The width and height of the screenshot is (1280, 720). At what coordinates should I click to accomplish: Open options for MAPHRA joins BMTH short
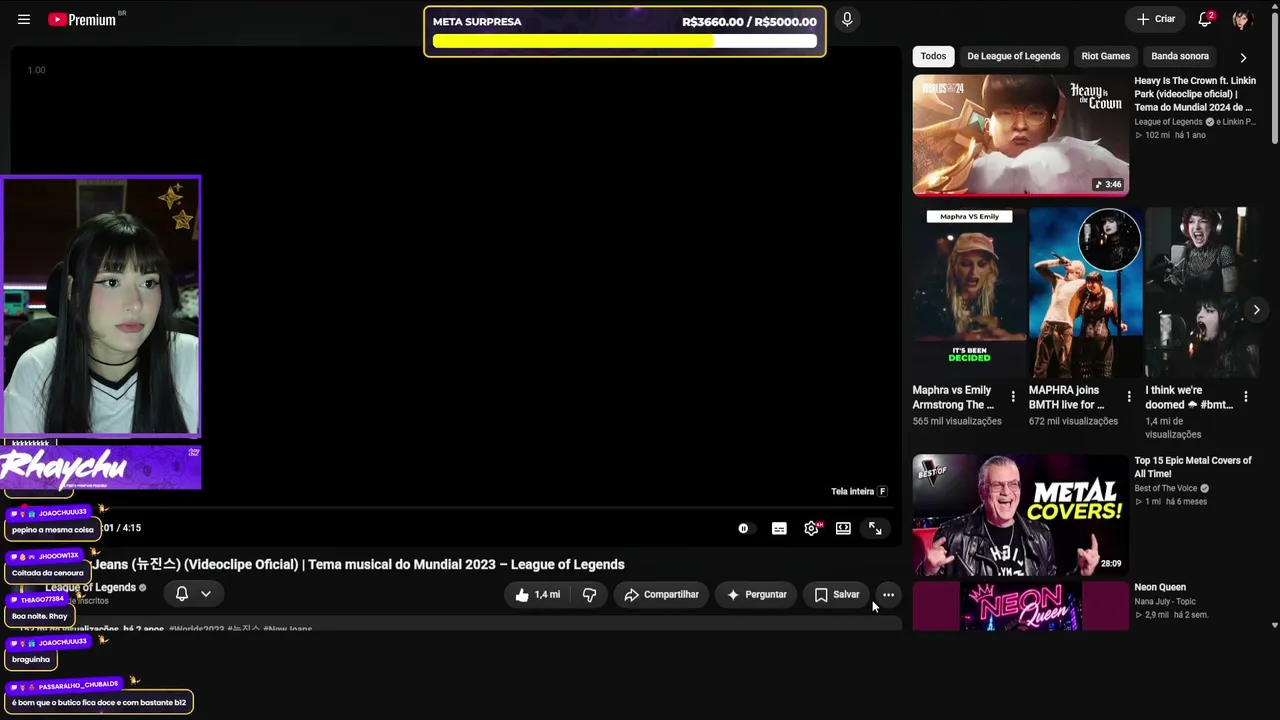[1129, 397]
